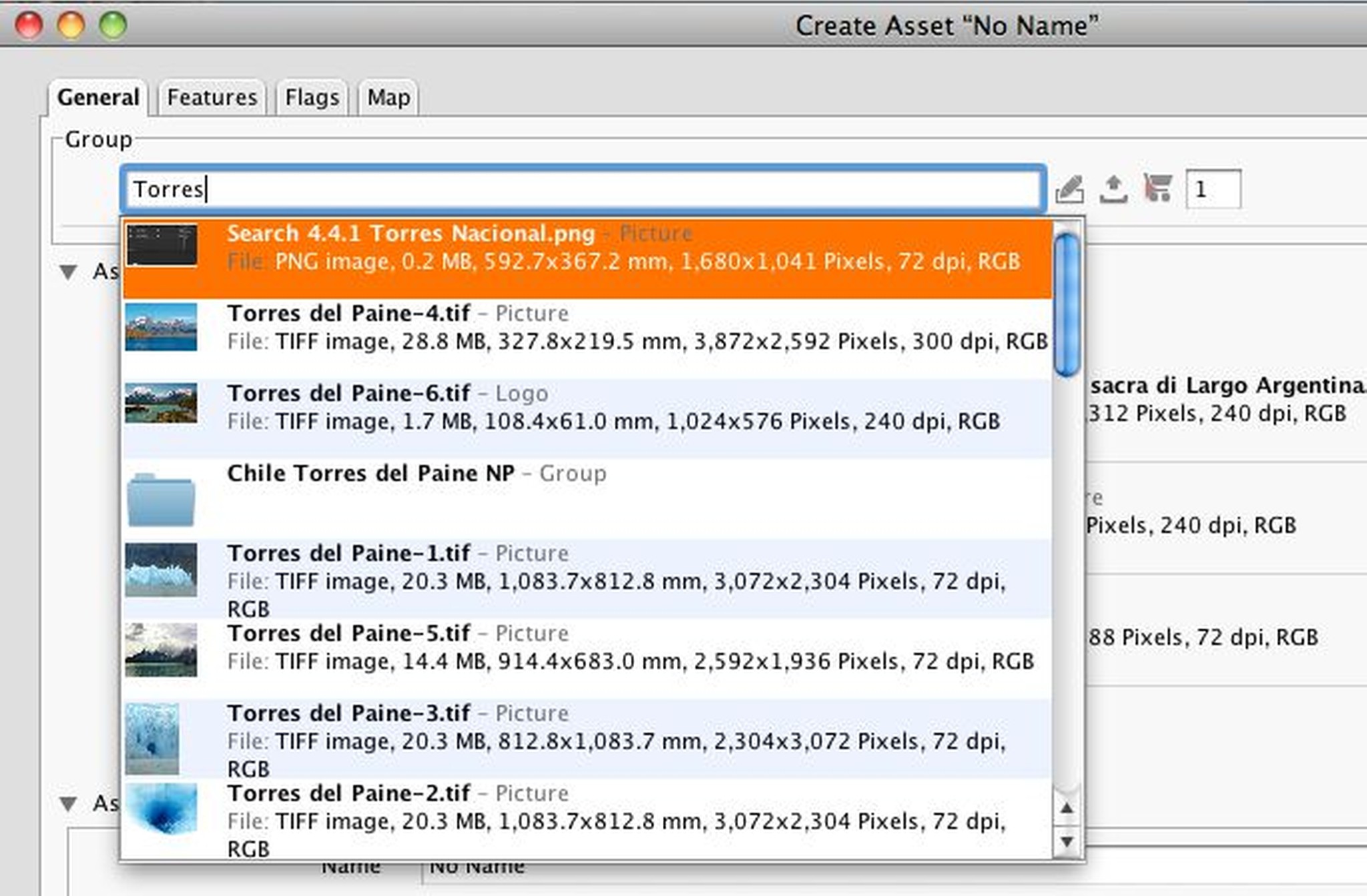Select Torres del Paine-6.tif logo thumbnail
The width and height of the screenshot is (1367, 896).
tap(161, 403)
